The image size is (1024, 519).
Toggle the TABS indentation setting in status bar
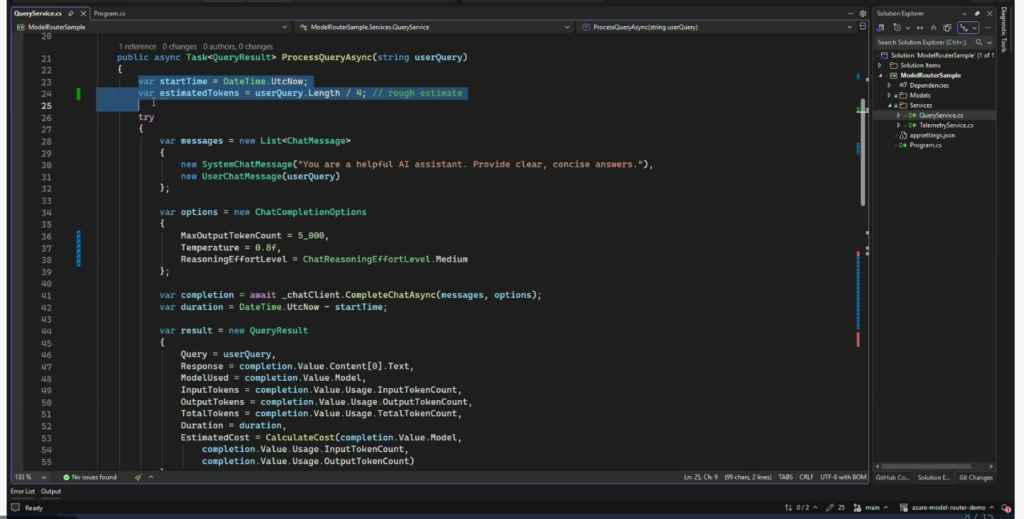pos(785,478)
